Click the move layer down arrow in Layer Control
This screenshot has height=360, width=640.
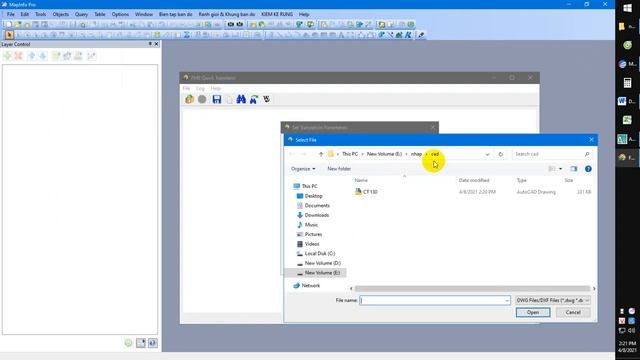[x=43, y=56]
